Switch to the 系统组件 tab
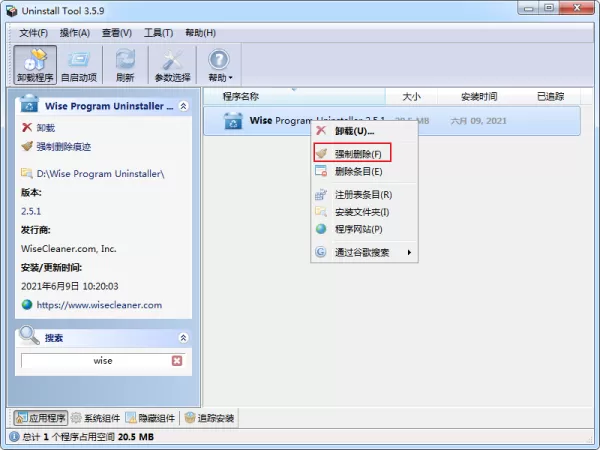 coord(96,418)
